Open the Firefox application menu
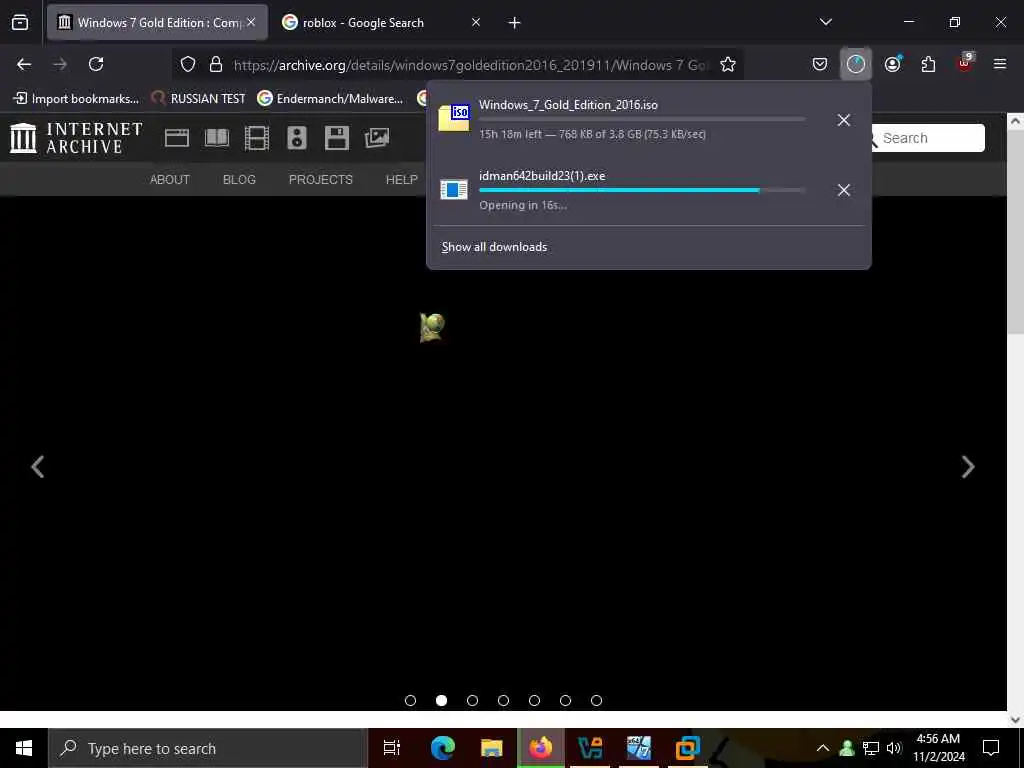The image size is (1024, 768). click(x=1000, y=64)
